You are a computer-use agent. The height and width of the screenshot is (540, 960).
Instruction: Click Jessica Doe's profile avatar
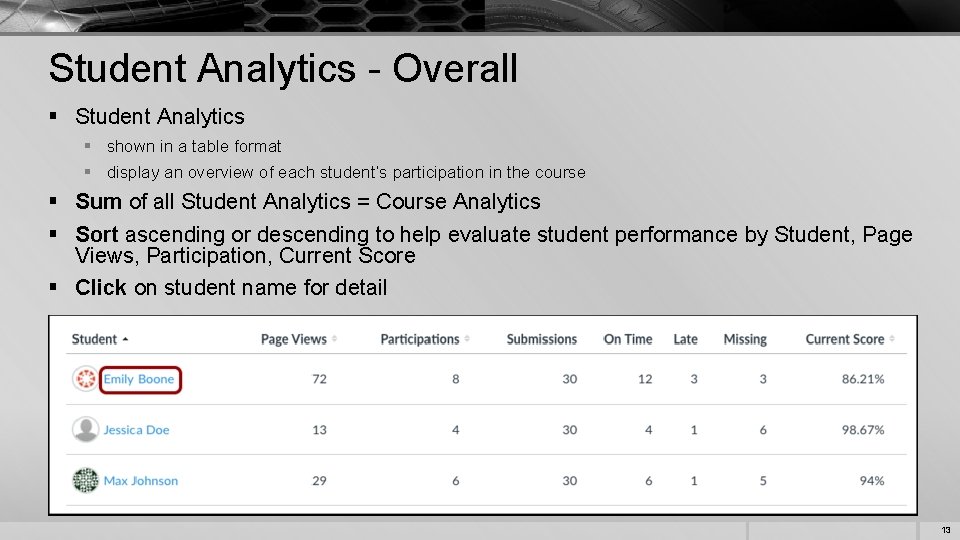(86, 430)
